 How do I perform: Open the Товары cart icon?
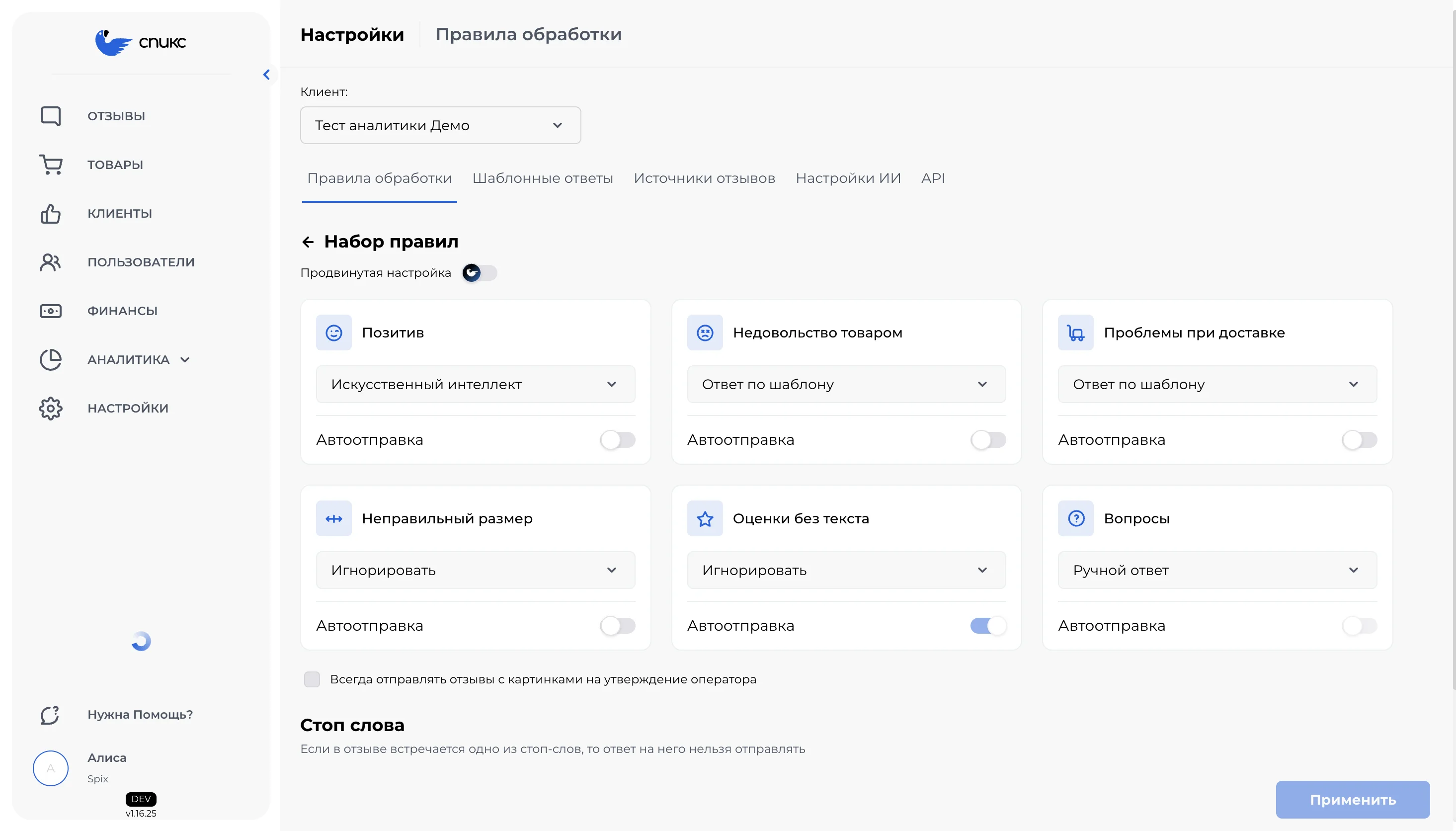(x=51, y=165)
